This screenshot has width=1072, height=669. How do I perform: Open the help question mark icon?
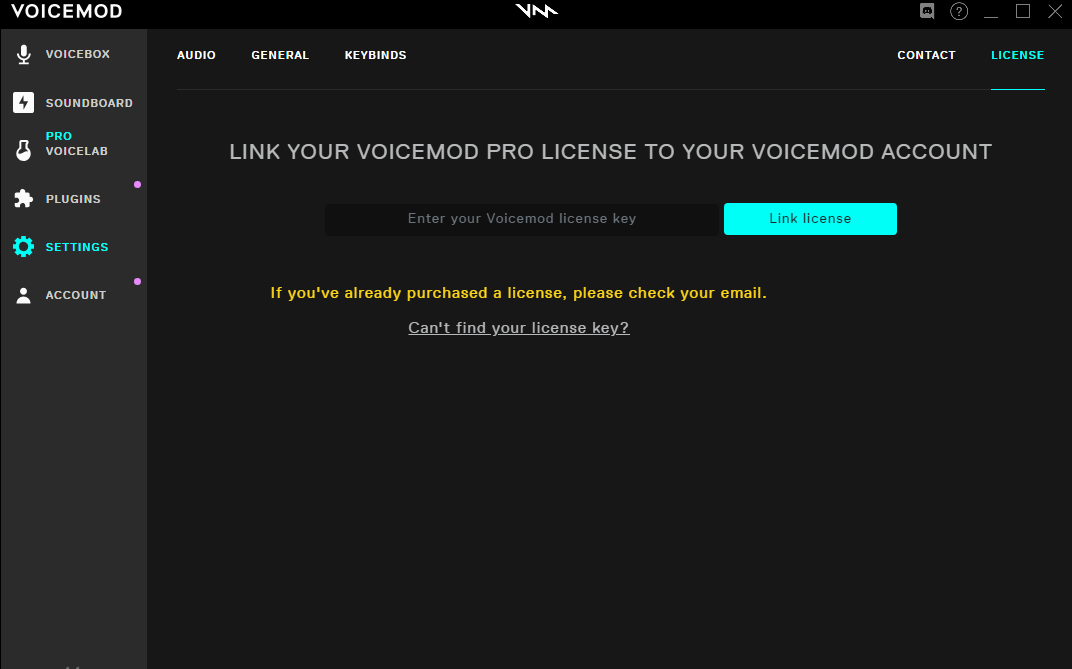pyautogui.click(x=959, y=12)
